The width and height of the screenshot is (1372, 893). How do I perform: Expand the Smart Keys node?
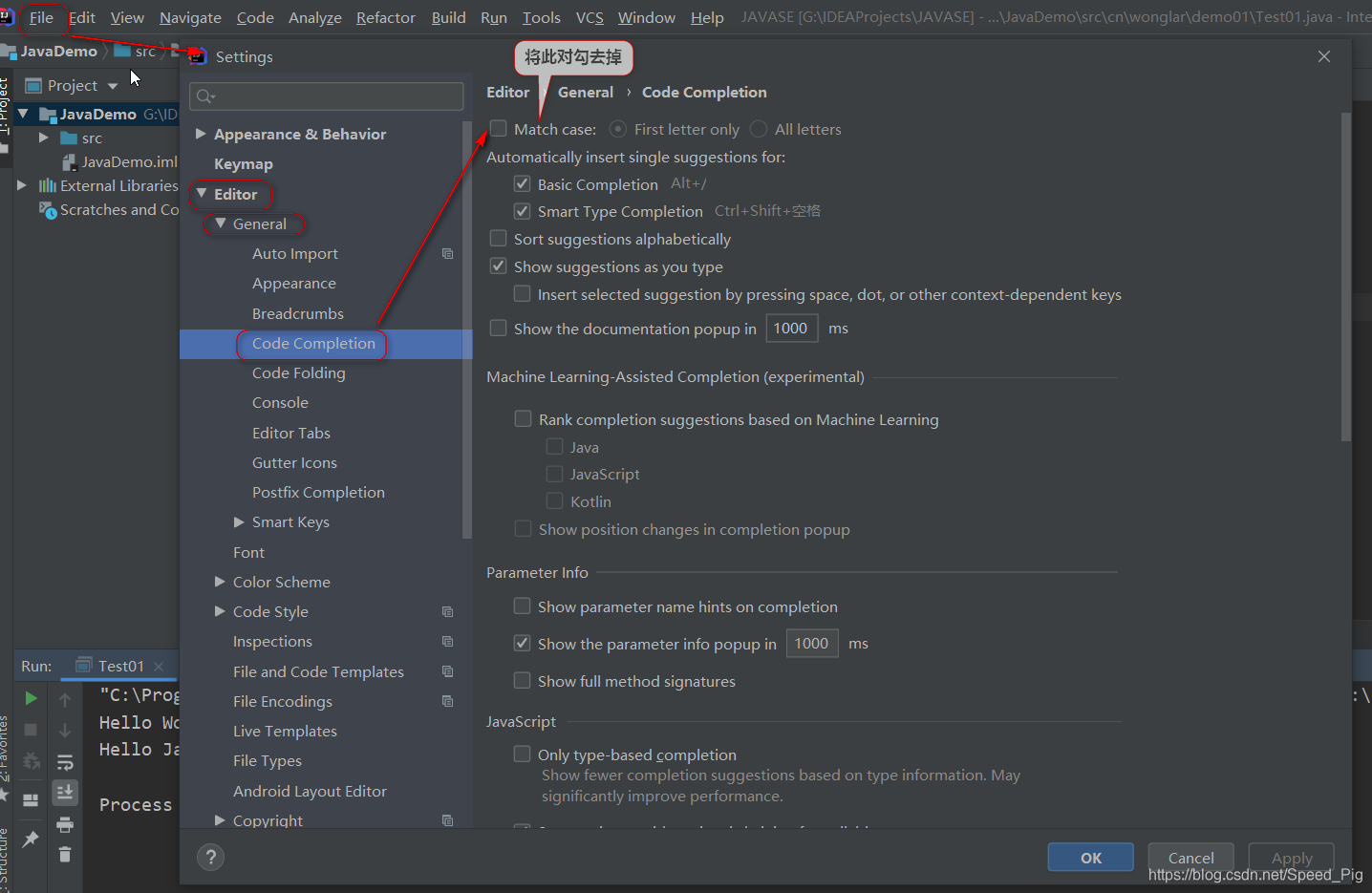pyautogui.click(x=239, y=521)
